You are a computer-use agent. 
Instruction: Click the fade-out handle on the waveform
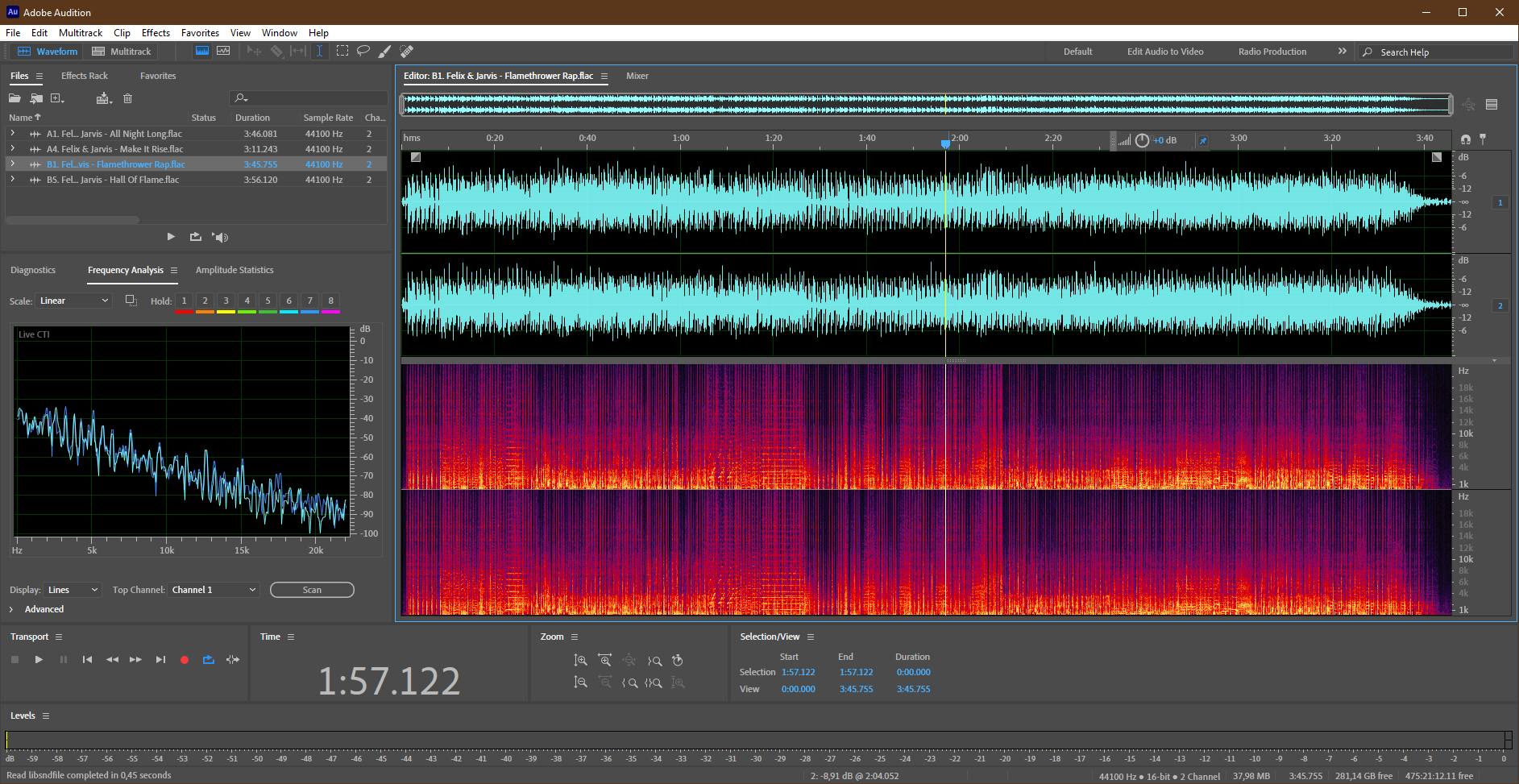[x=1437, y=157]
